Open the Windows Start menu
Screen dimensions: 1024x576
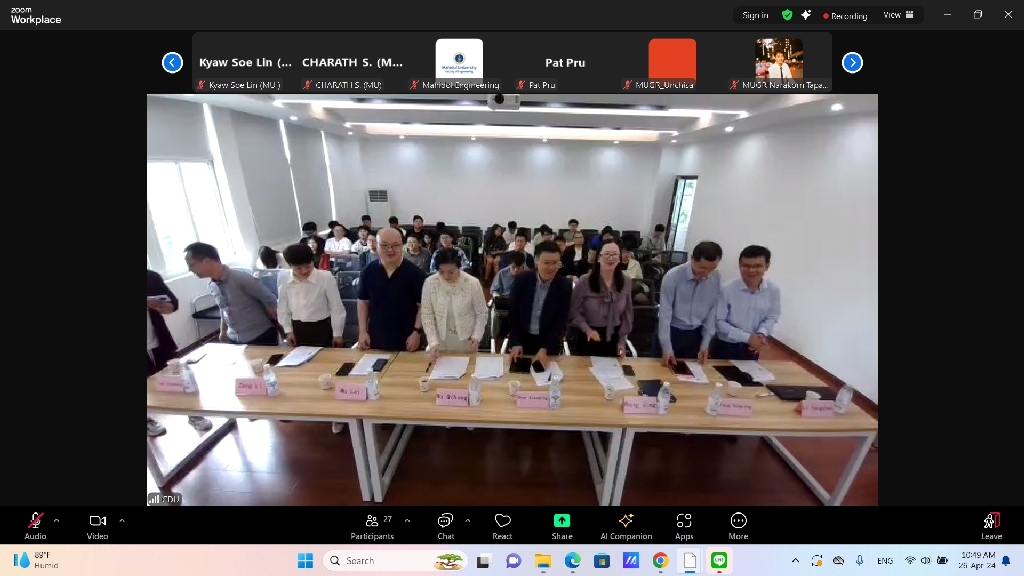click(x=305, y=561)
